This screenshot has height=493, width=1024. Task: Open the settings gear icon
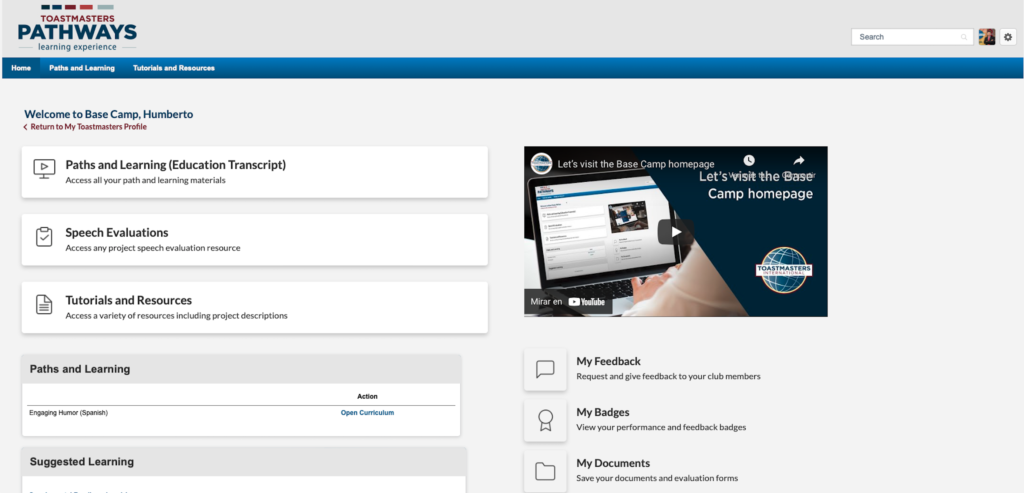coord(1008,37)
